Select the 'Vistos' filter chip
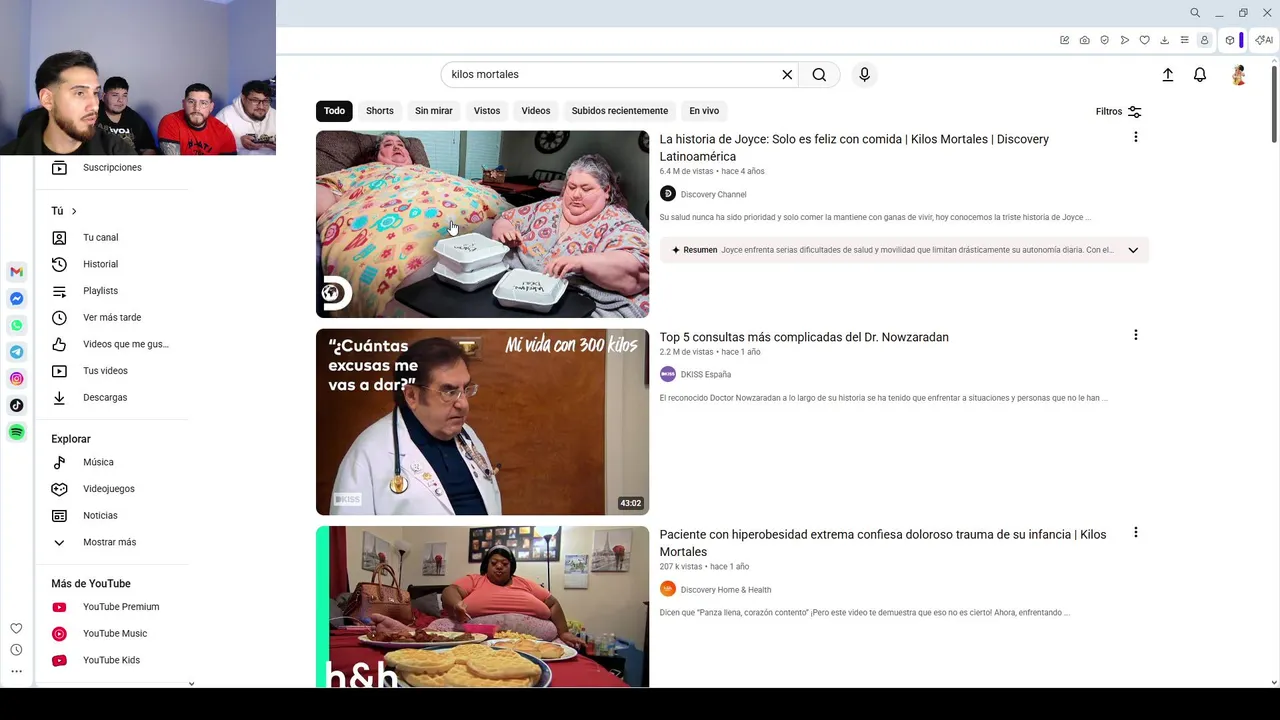This screenshot has height=720, width=1280. tap(487, 111)
